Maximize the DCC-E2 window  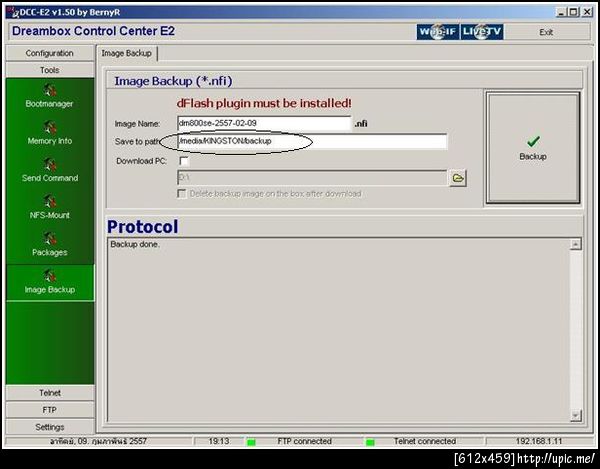(x=573, y=12)
